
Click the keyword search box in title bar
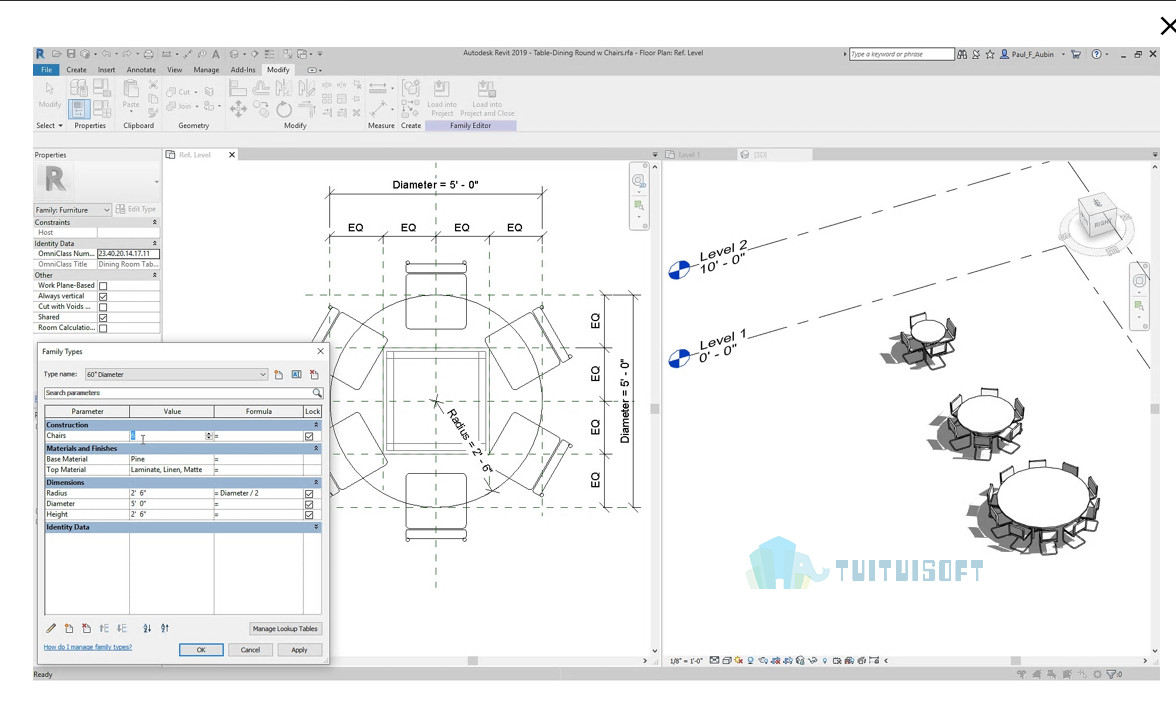tap(902, 54)
